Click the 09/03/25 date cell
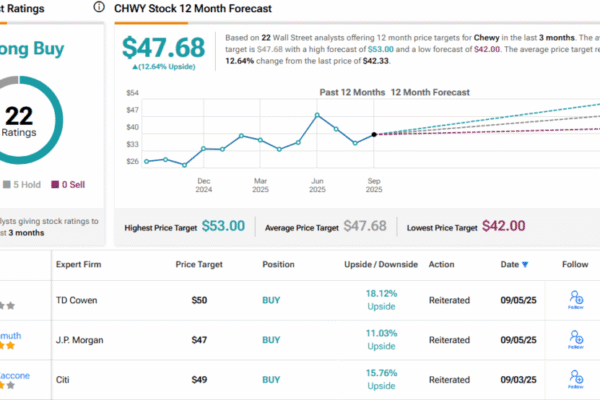This screenshot has height=400, width=600. point(518,380)
